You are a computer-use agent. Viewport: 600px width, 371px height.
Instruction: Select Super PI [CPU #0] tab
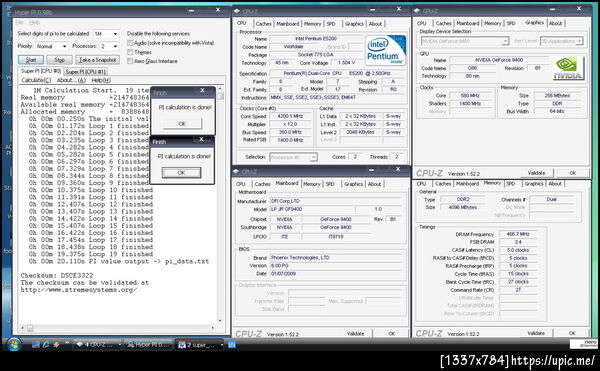tap(41, 71)
